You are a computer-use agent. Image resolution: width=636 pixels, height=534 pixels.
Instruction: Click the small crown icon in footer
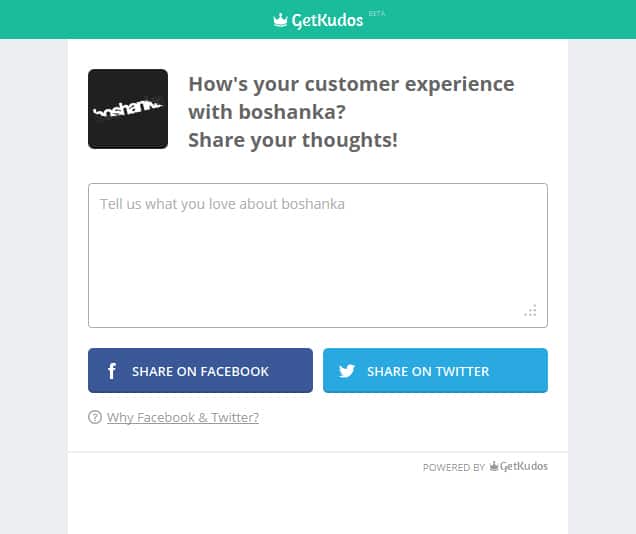[494, 466]
